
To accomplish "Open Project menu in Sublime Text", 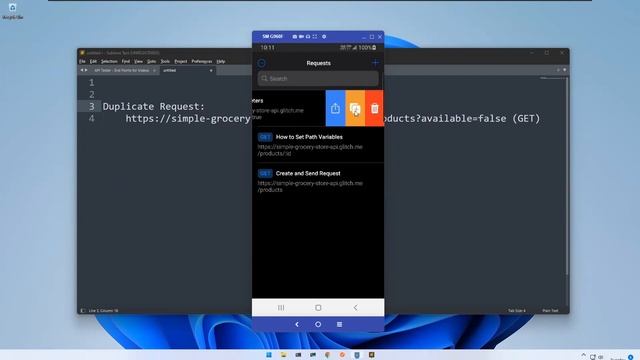I will pyautogui.click(x=181, y=61).
